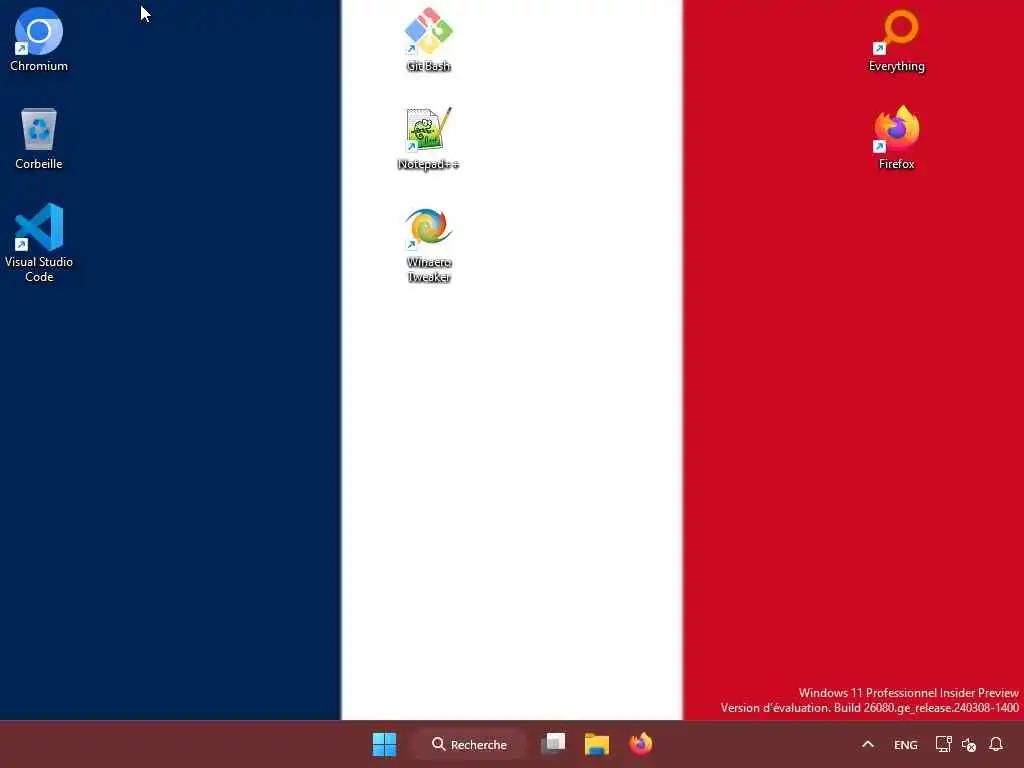Select the Git Bash desktop icon
This screenshot has width=1024, height=768.
click(428, 39)
